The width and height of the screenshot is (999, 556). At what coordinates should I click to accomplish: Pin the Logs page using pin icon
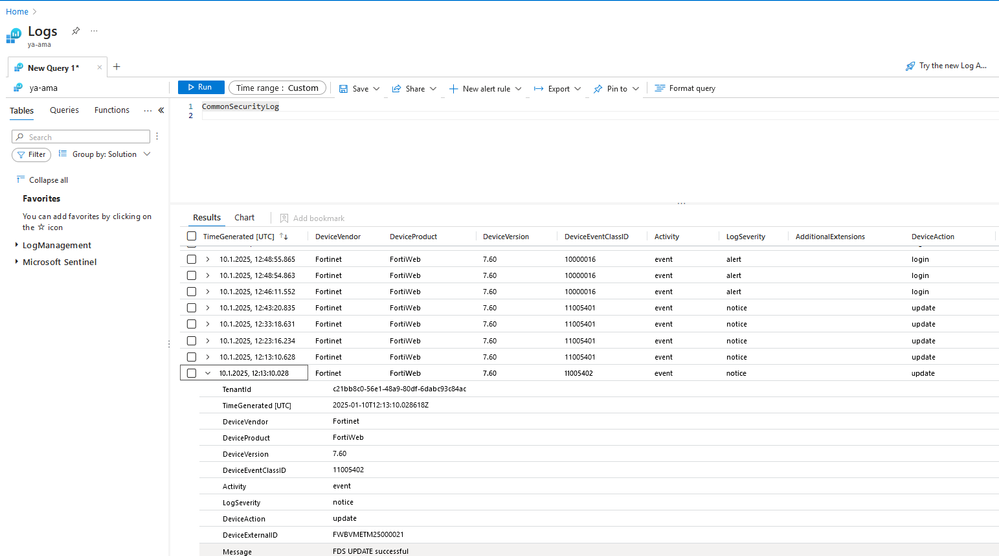click(x=75, y=31)
